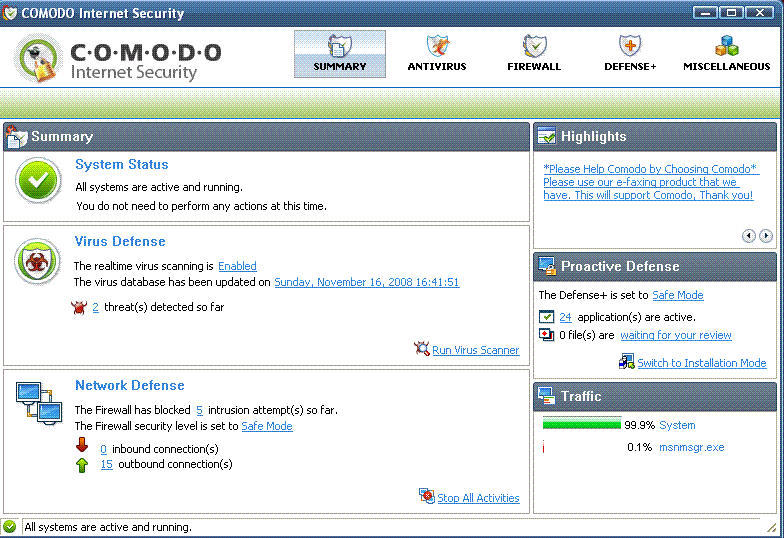The image size is (784, 538).
Task: Open the Miscellaneous tab
Action: pos(726,54)
